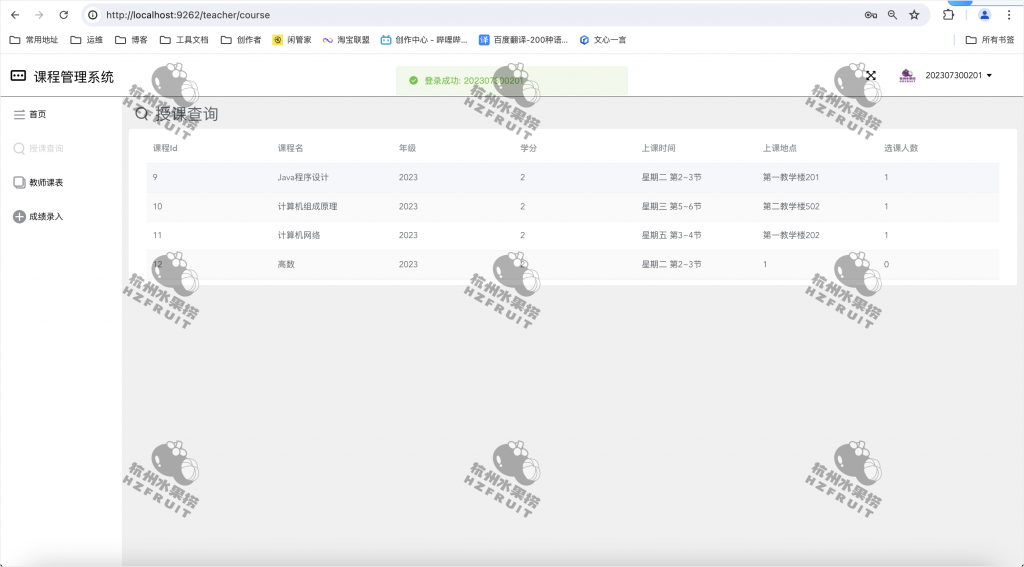
Task: Open the Chrome profile avatar
Action: point(984,14)
